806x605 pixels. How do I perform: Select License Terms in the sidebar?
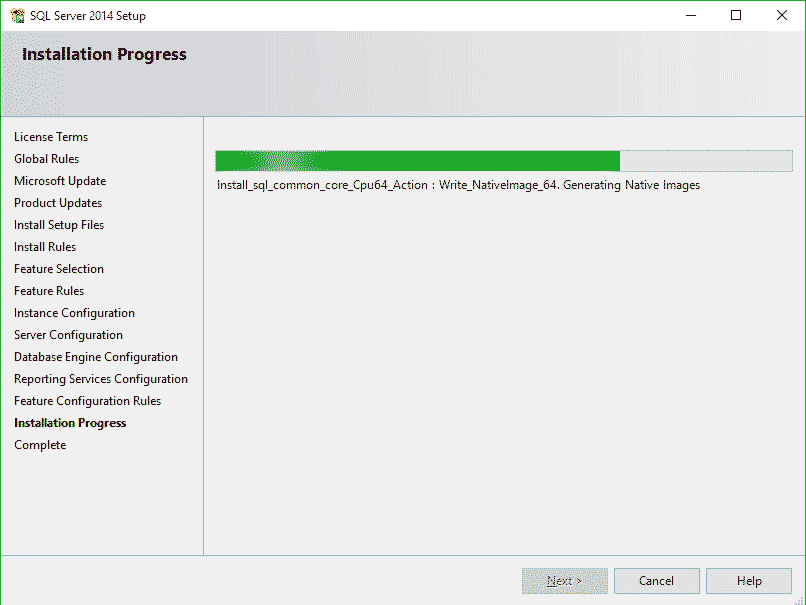tap(51, 136)
